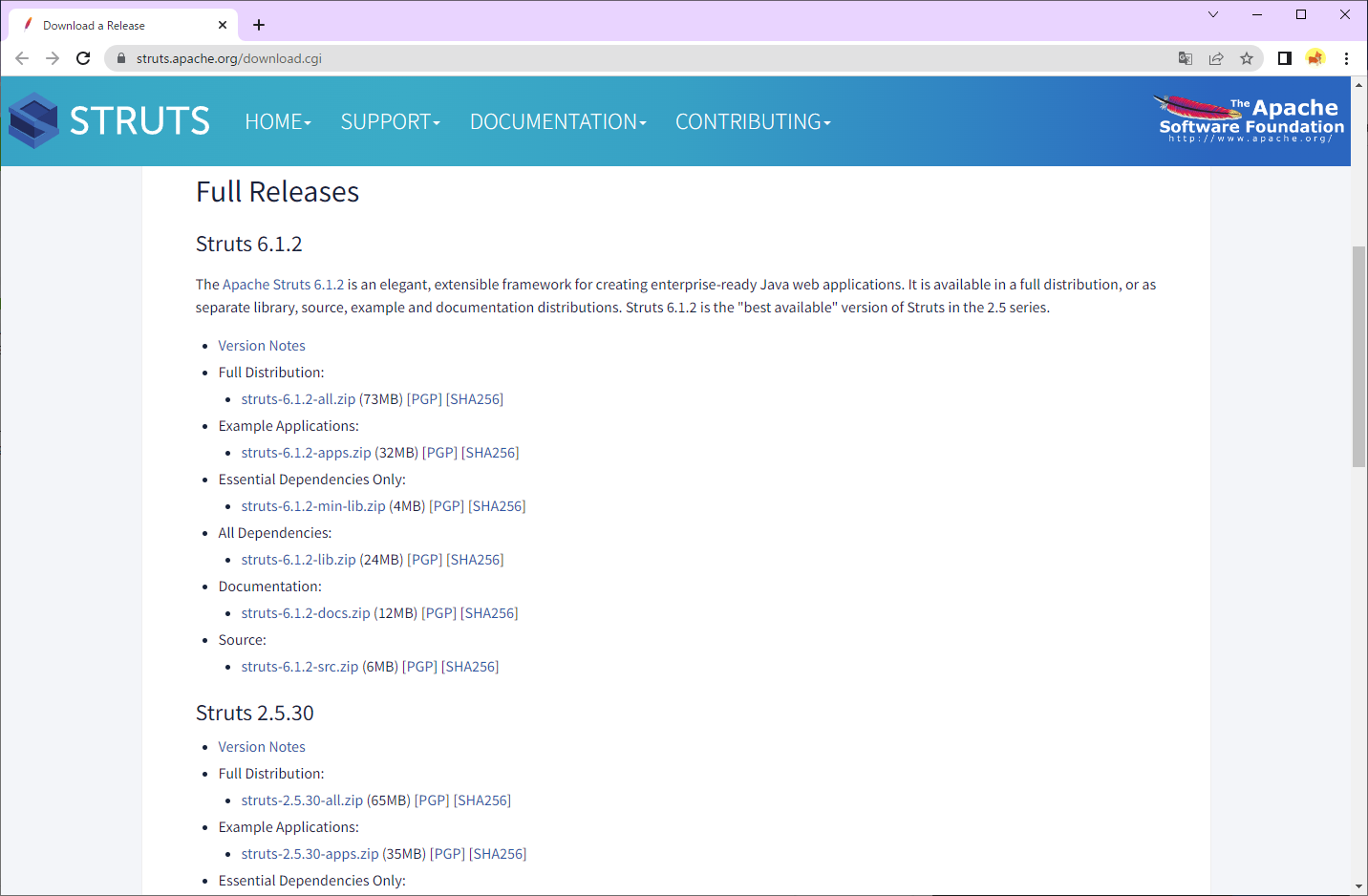Go back using the back arrow

[x=22, y=58]
